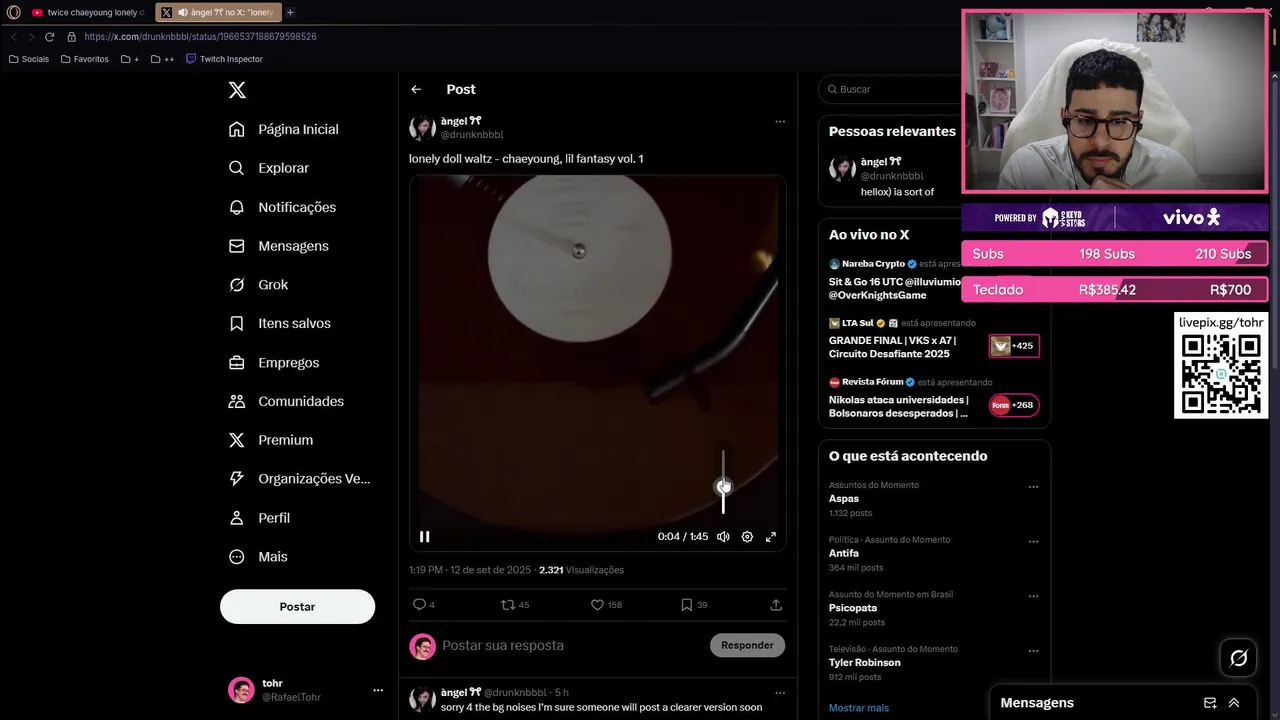1280x720 pixels.
Task: Enter fullscreen mode on the video
Action: coord(771,537)
